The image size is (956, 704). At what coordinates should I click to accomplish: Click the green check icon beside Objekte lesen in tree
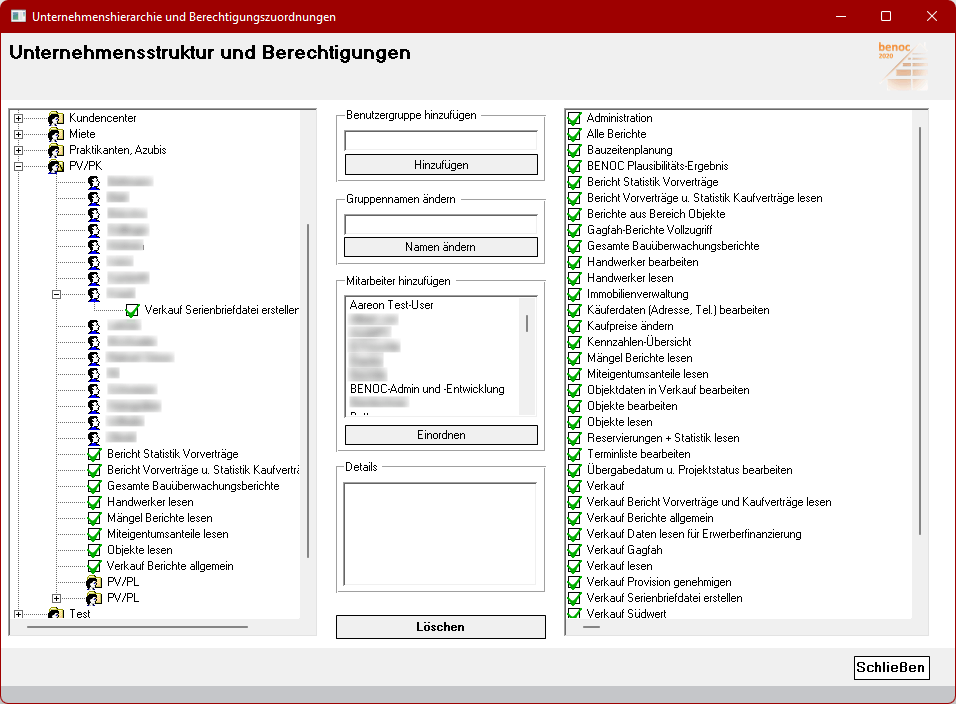(x=94, y=550)
